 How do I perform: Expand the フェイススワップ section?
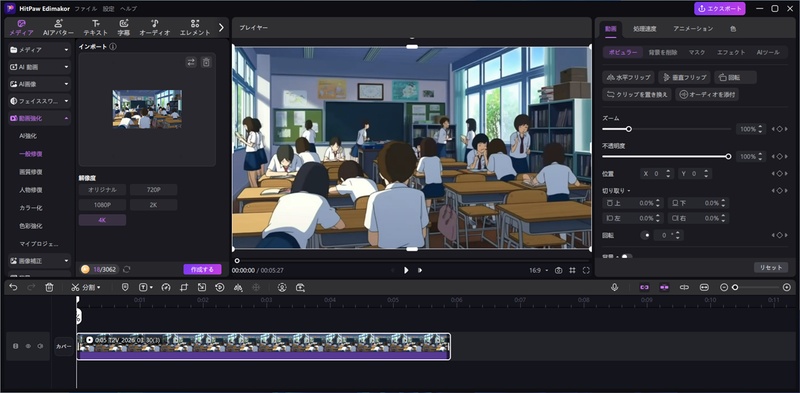(x=39, y=101)
